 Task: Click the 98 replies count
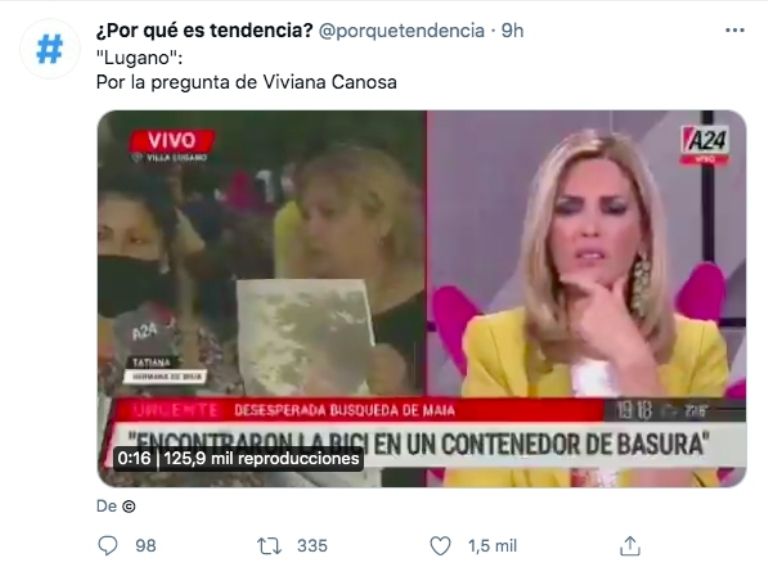point(145,546)
